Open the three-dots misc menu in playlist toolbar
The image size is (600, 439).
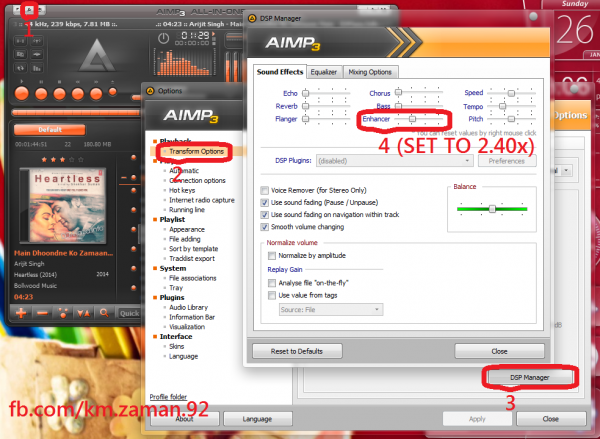click(x=63, y=313)
